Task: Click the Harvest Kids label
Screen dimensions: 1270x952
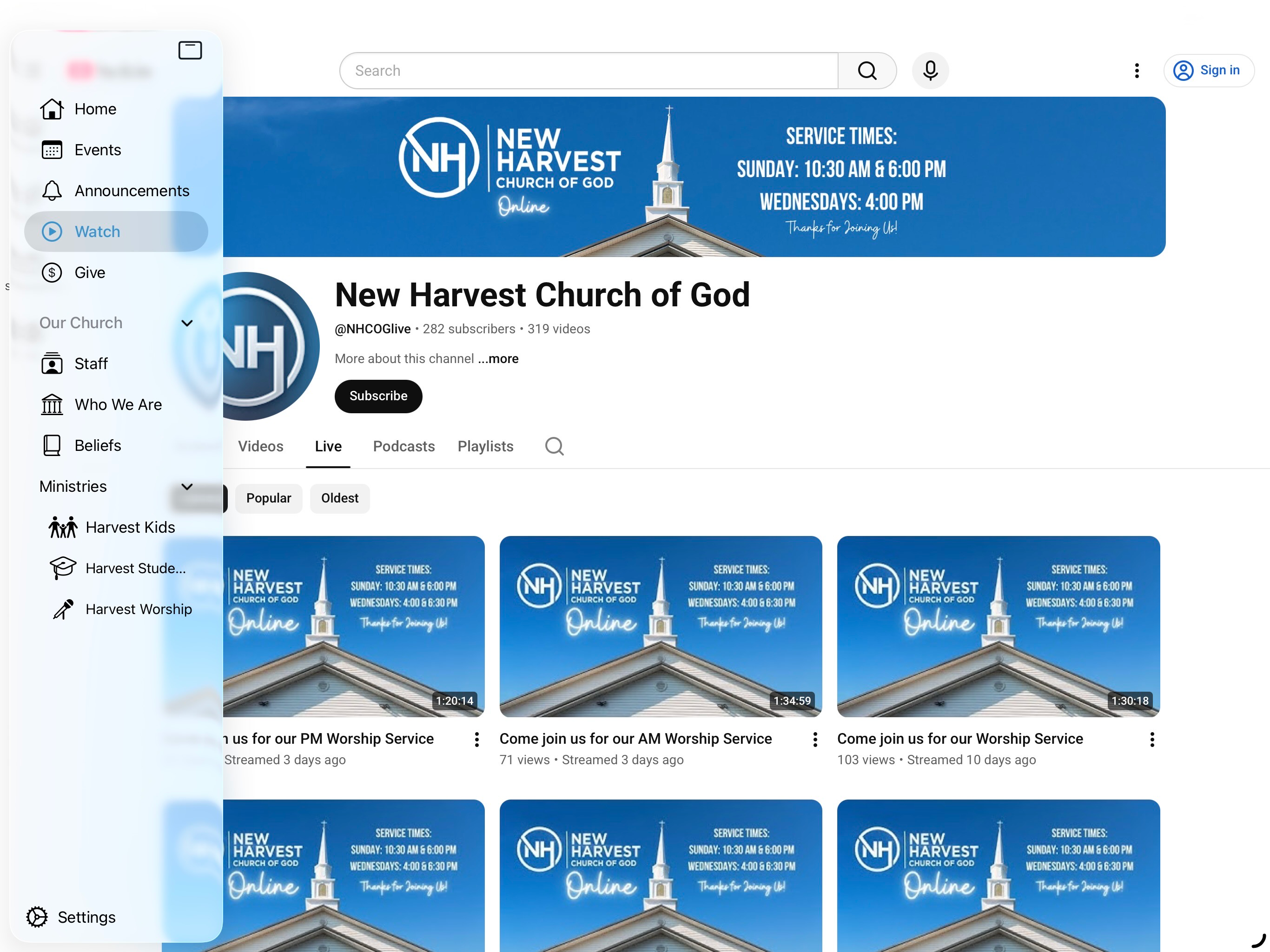Action: (x=130, y=527)
